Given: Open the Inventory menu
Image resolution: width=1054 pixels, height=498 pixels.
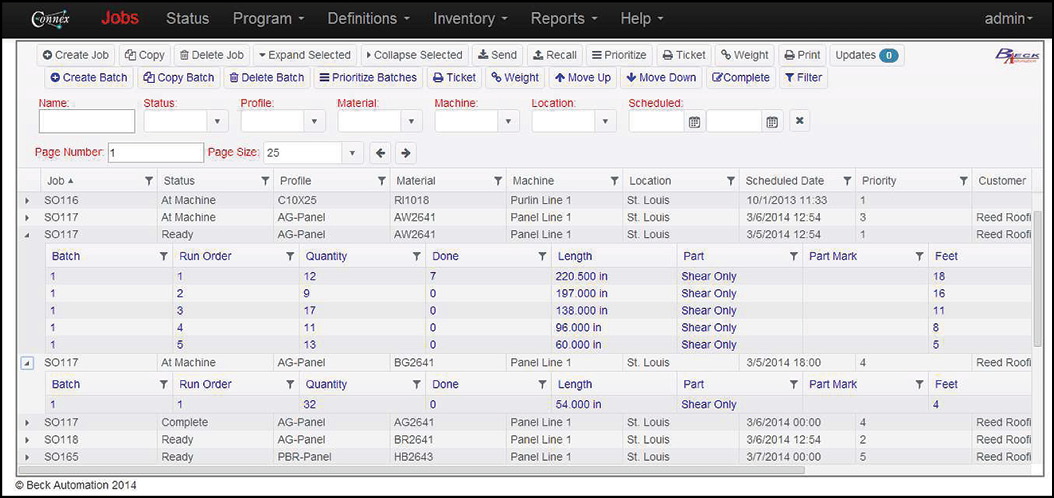Looking at the screenshot, I should coord(470,18).
